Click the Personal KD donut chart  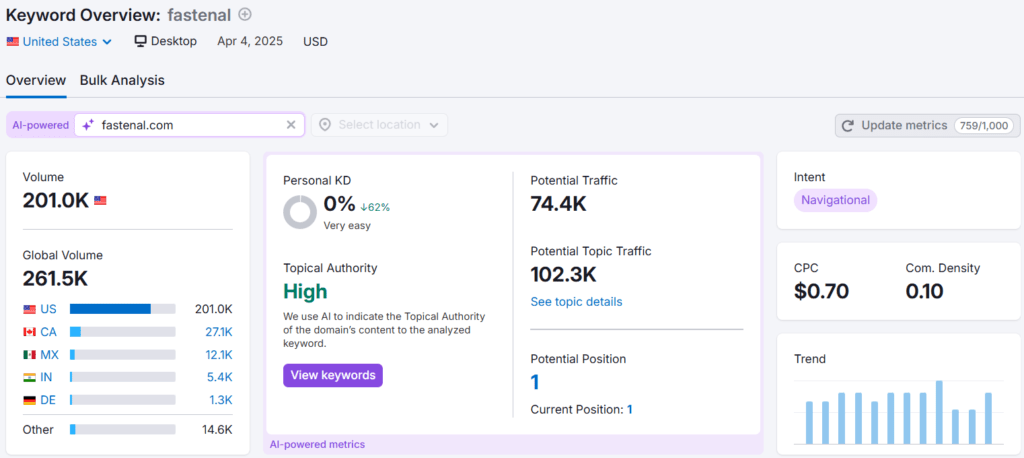point(300,212)
